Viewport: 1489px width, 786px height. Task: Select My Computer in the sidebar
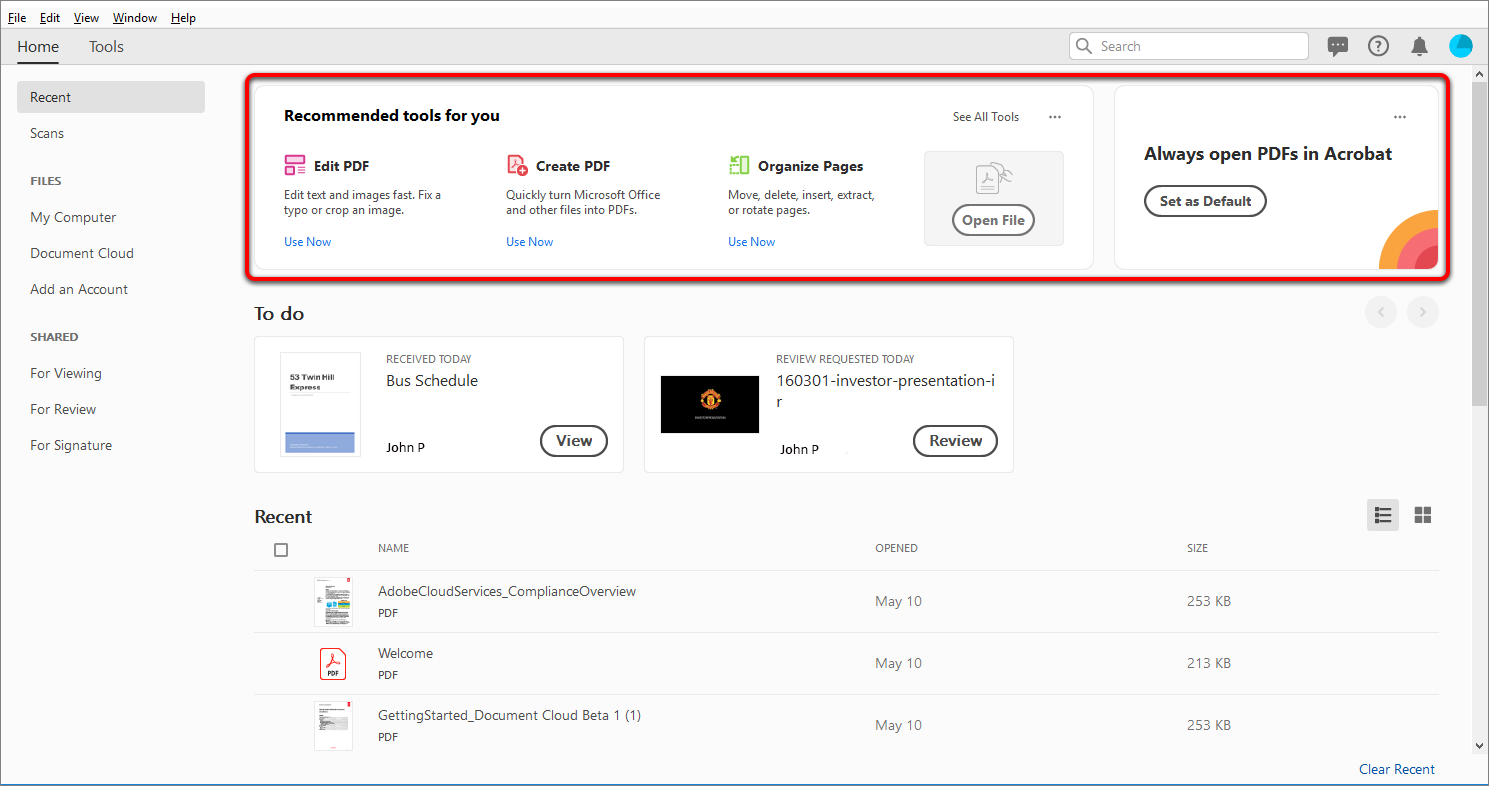coord(73,217)
